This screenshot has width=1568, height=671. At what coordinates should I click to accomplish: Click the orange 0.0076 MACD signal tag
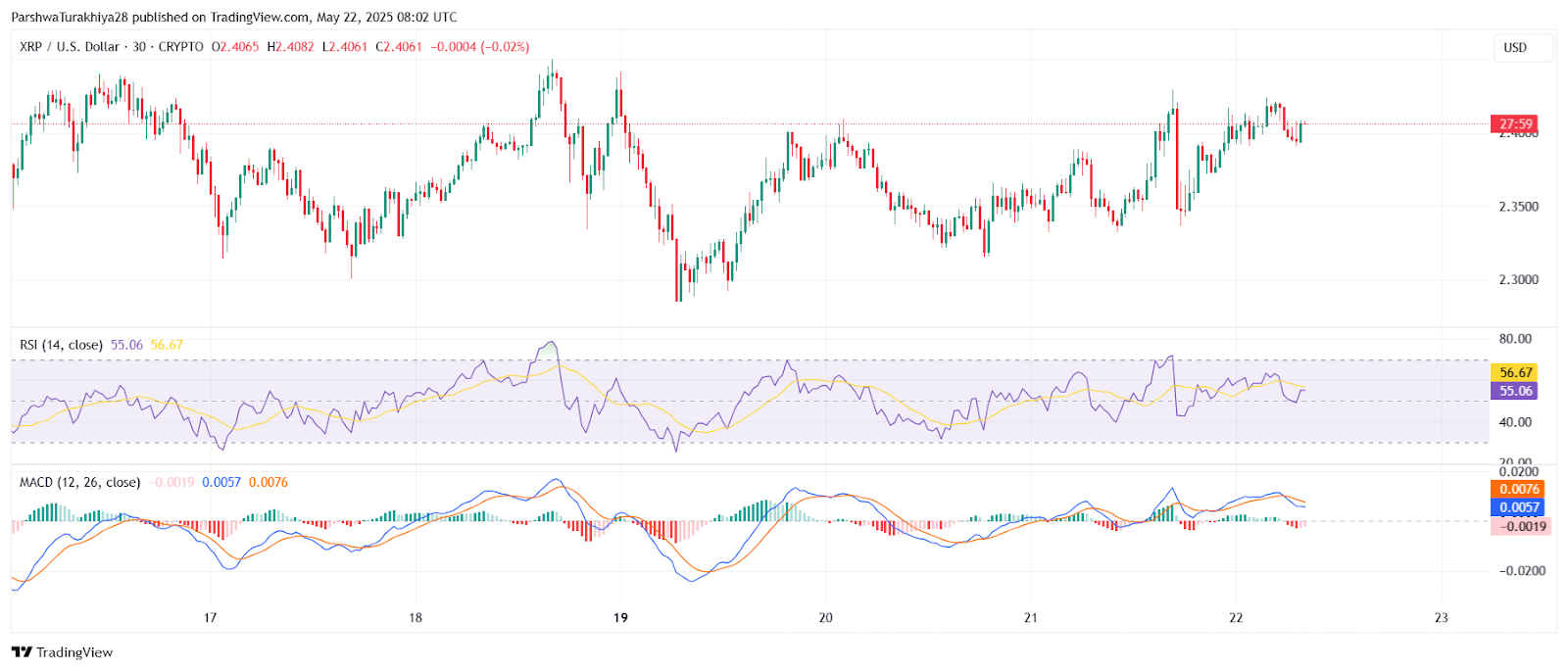point(1519,489)
